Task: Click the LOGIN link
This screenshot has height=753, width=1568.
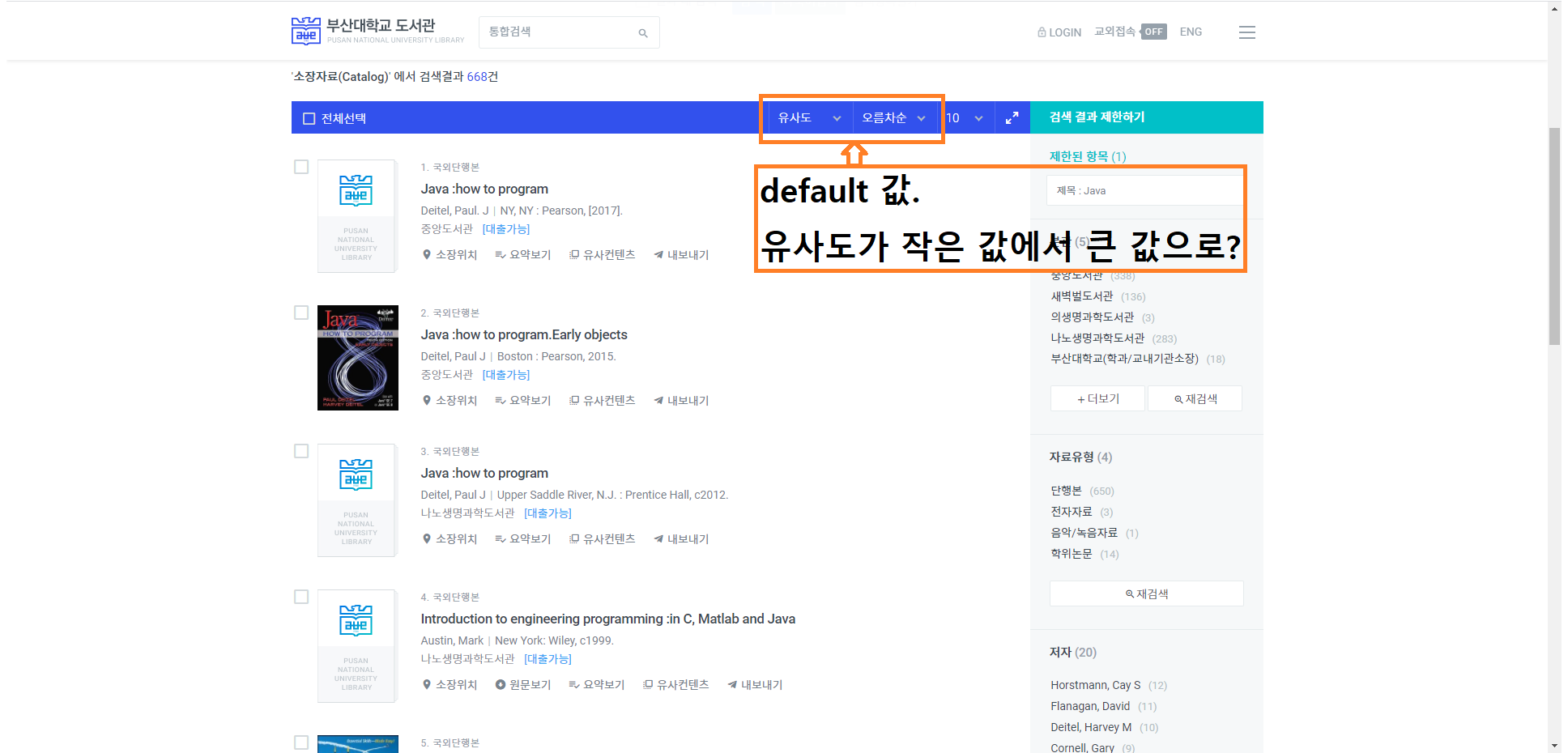Action: 1059,32
